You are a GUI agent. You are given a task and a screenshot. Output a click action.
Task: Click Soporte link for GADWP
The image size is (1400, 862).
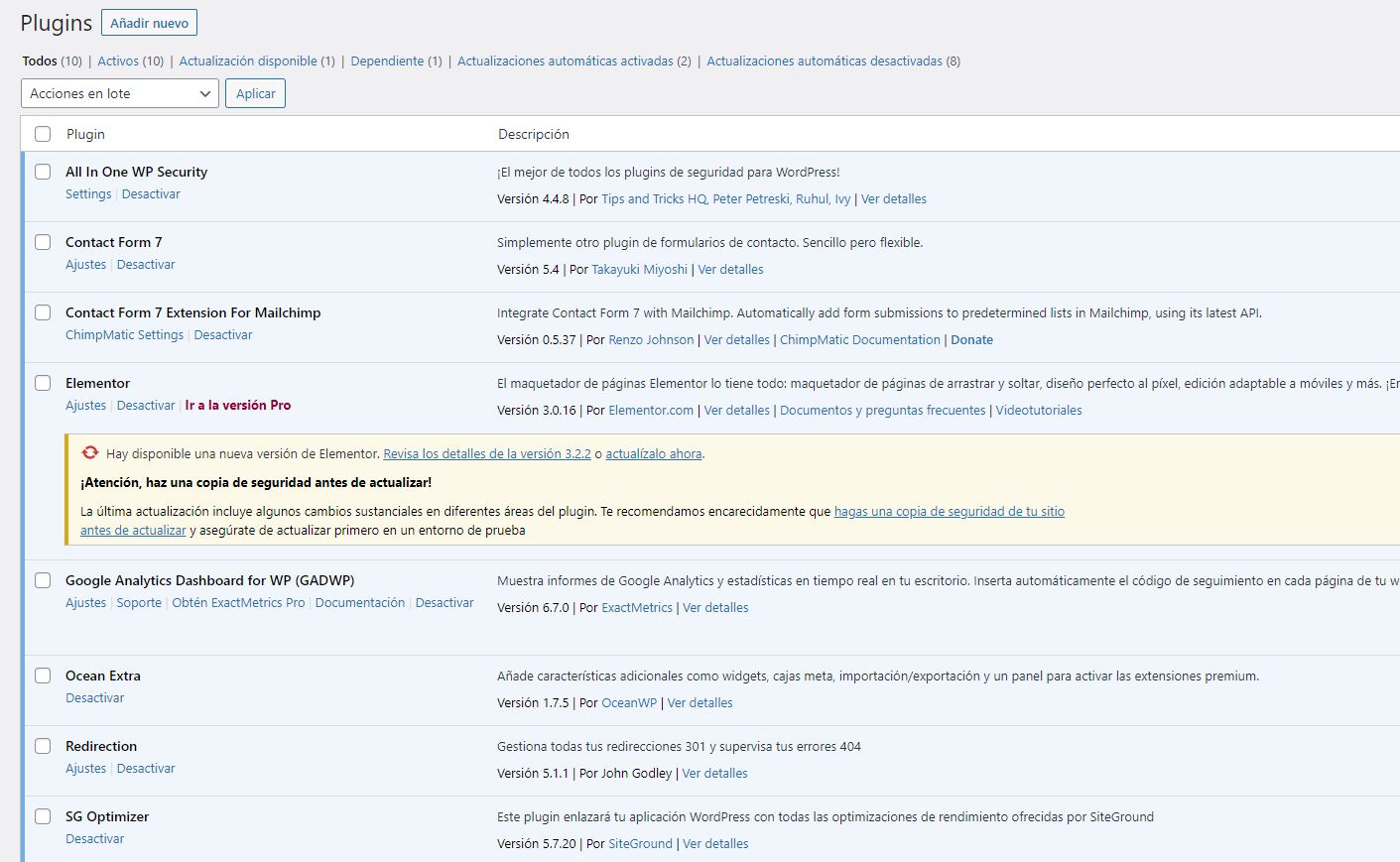click(139, 603)
